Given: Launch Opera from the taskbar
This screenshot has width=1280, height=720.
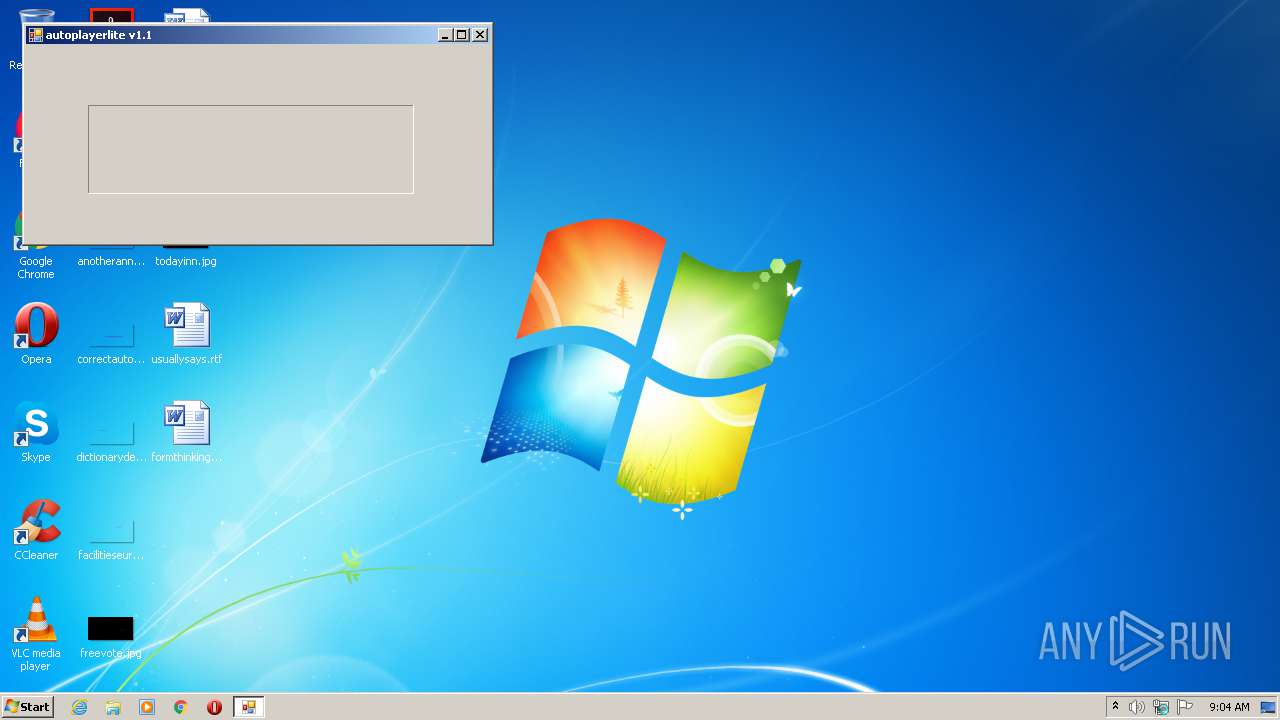Looking at the screenshot, I should click(x=214, y=707).
